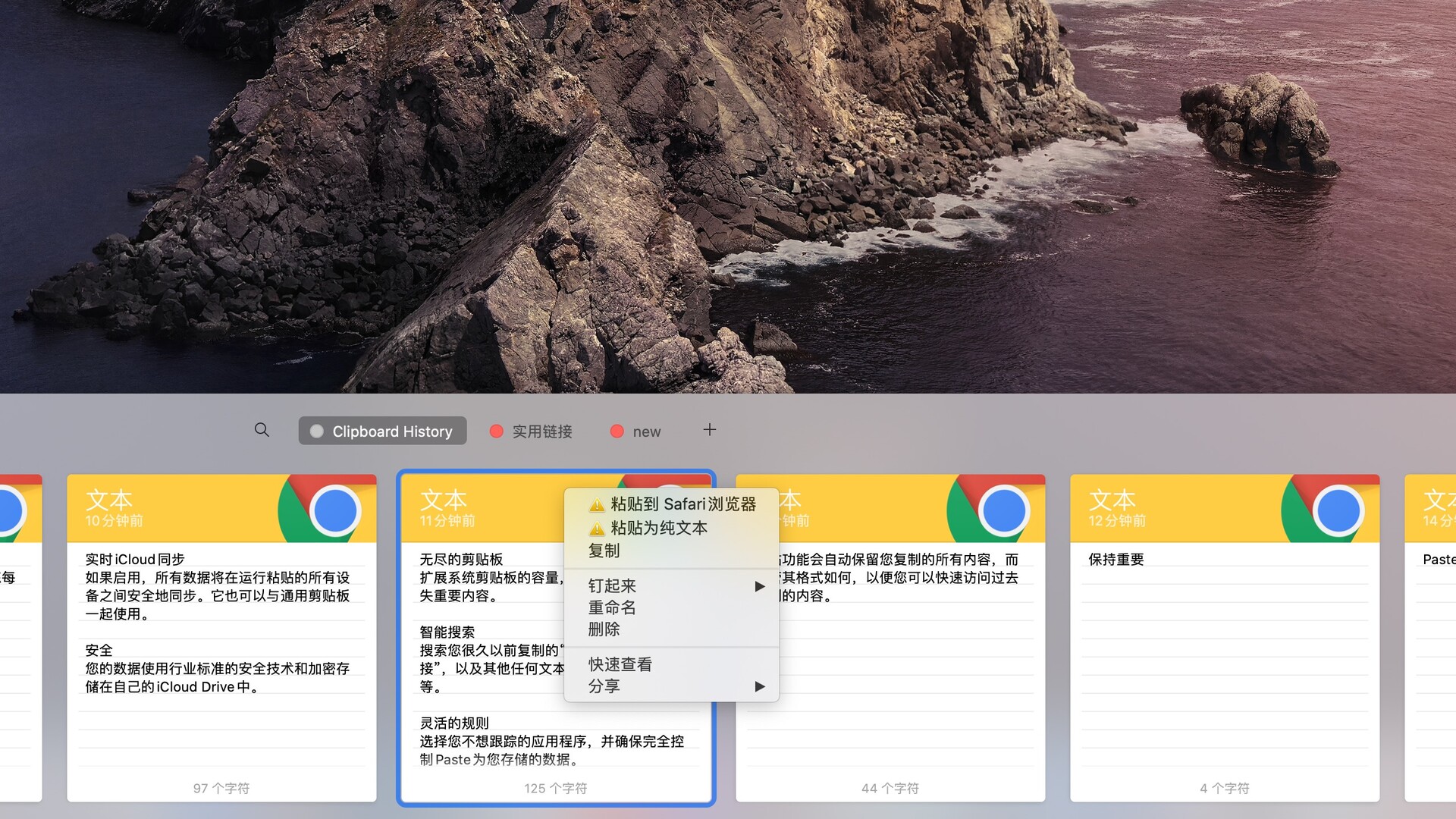Screen dimensions: 1456x819
Task: Click warning icon beside 粘贴为纯文本
Action: click(597, 529)
